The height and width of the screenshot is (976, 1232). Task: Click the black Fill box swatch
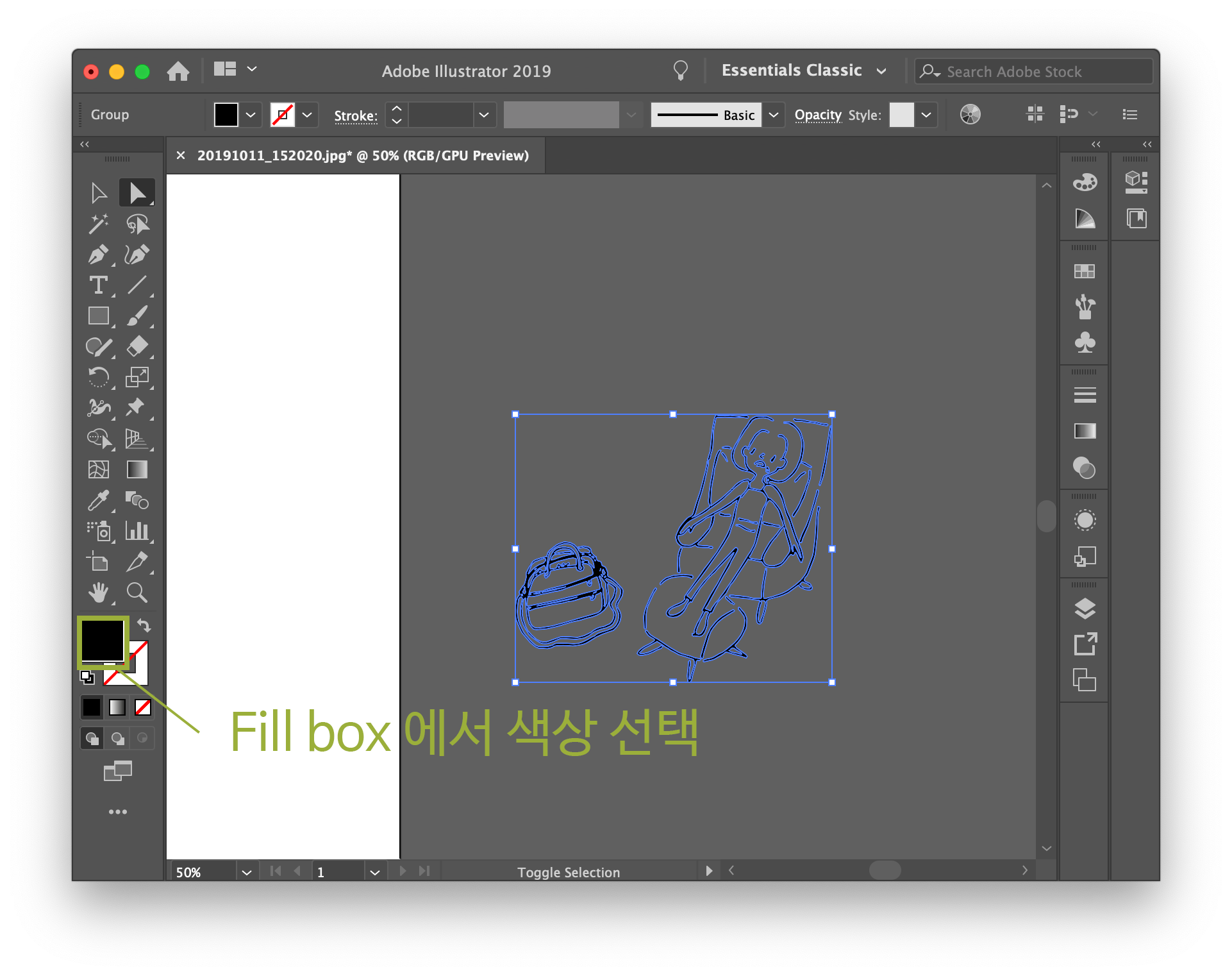103,639
